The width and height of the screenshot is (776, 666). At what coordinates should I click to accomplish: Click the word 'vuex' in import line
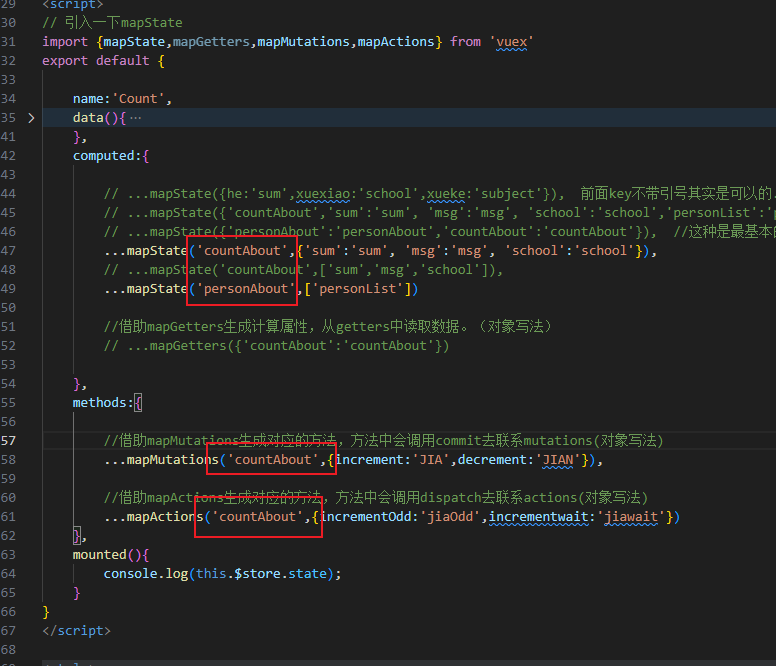511,42
